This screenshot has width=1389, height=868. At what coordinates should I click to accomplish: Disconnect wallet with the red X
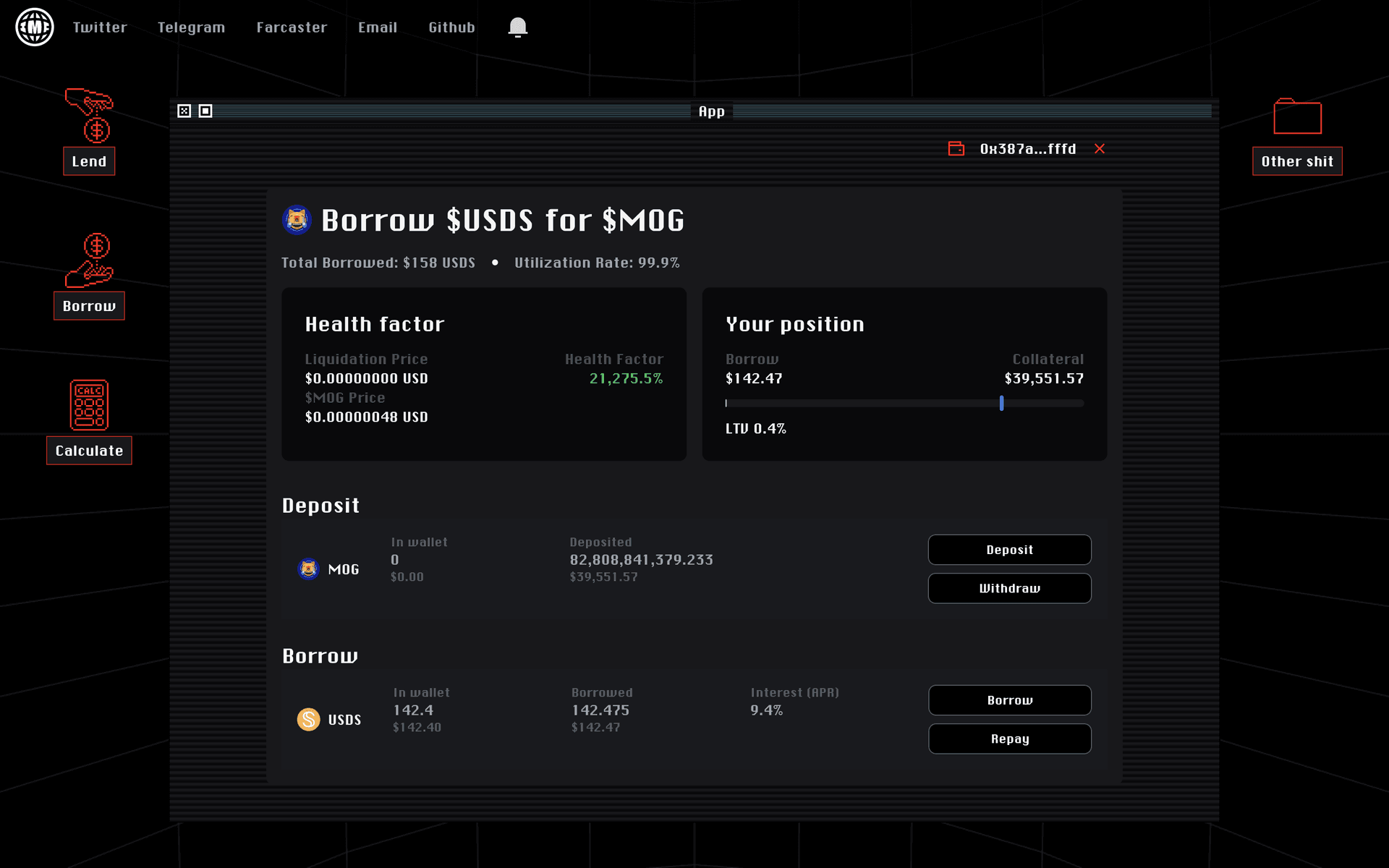1100,149
